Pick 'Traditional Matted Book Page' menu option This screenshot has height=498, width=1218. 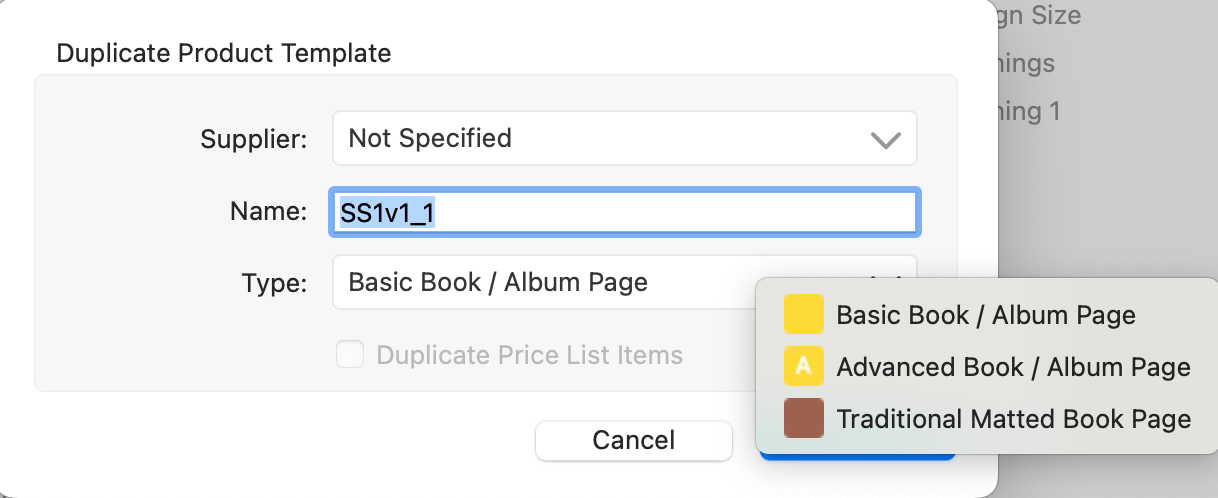[1013, 419]
